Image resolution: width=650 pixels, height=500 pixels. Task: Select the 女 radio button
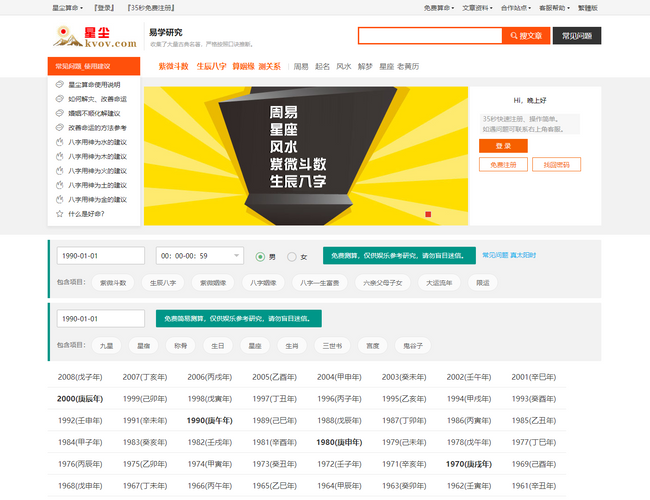(292, 256)
